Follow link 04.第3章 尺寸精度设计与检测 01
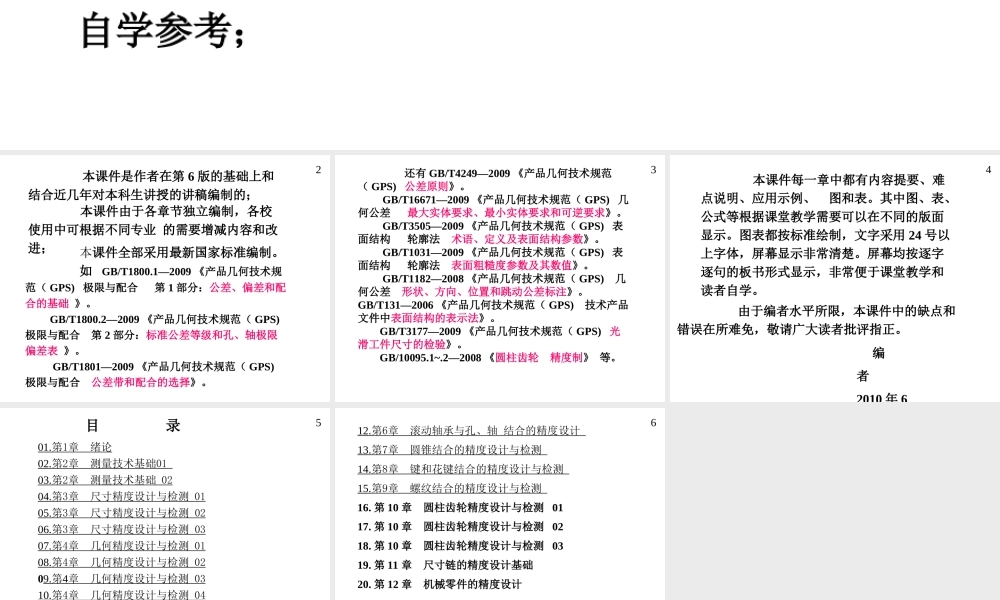Screen dimensions: 1000x600 coord(121,497)
